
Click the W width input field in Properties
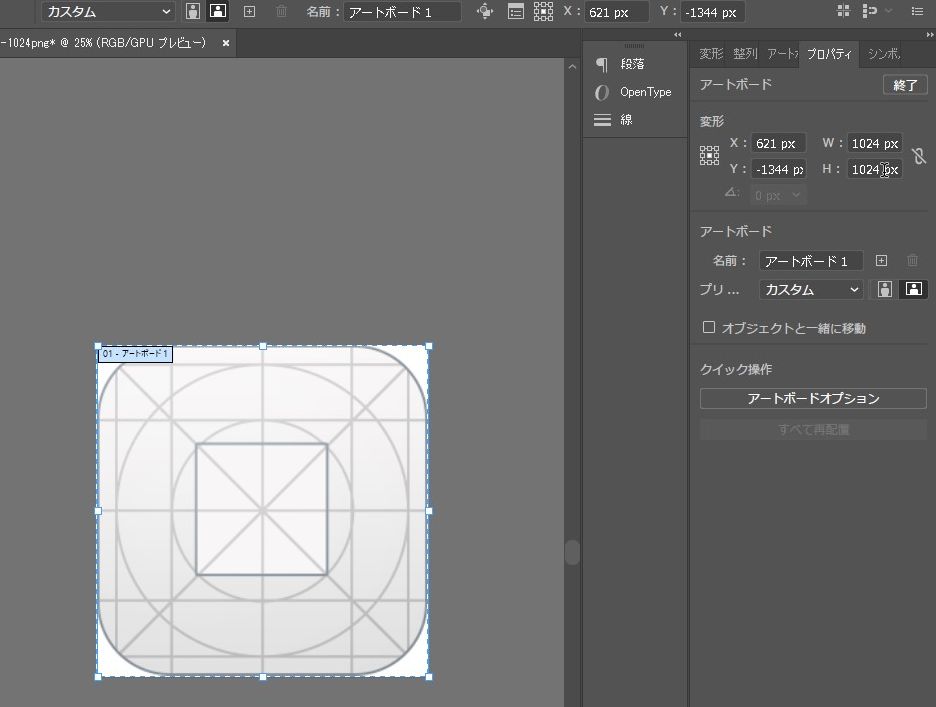(874, 143)
